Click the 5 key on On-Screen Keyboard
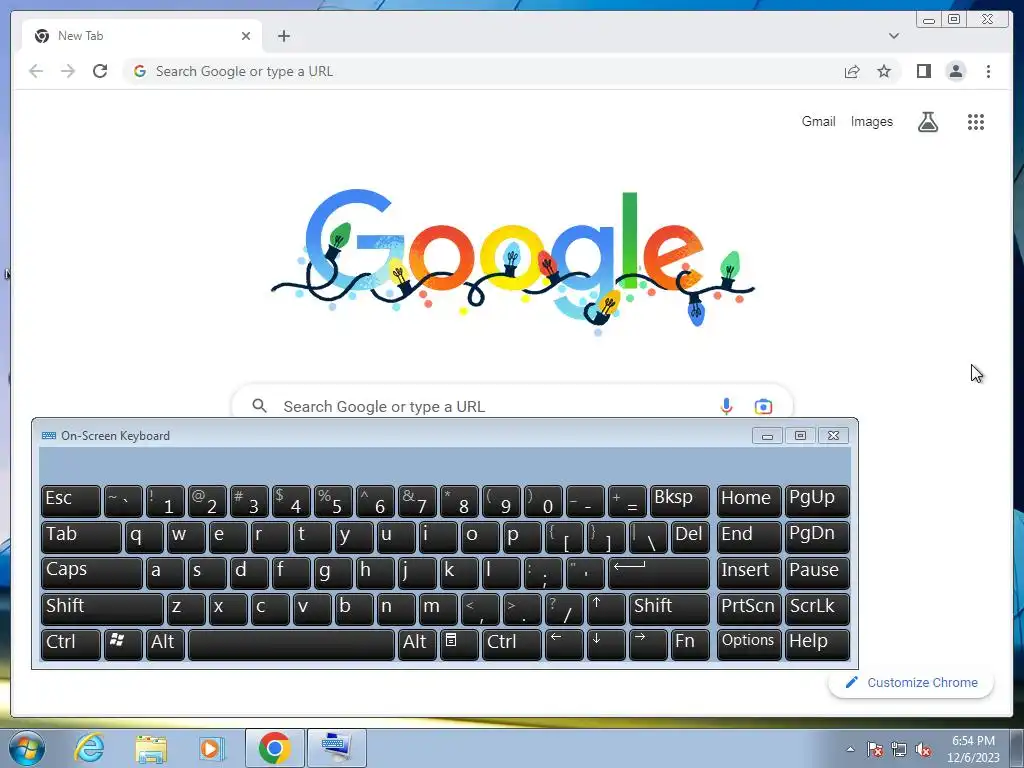The height and width of the screenshot is (768, 1024). tap(333, 501)
